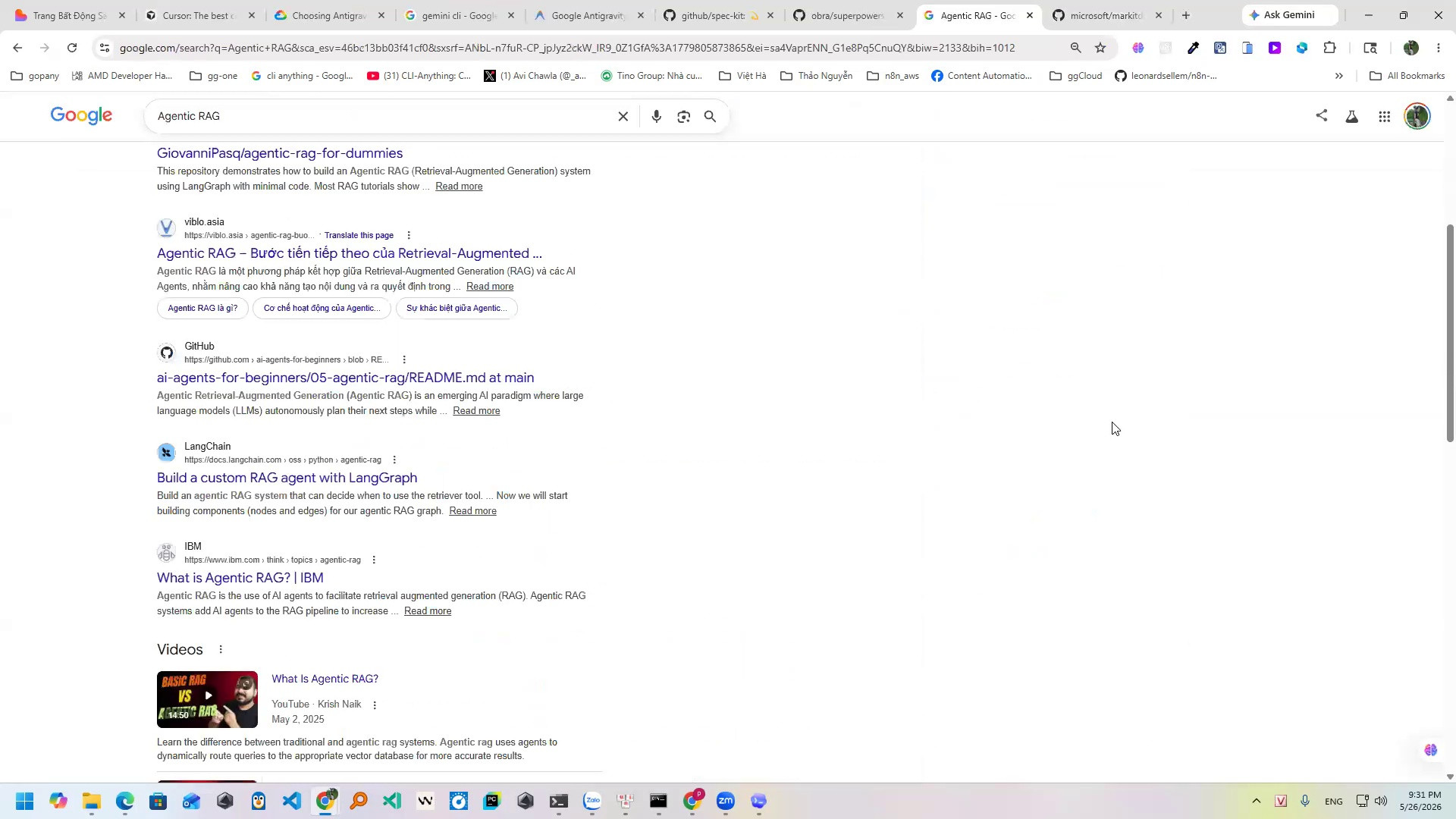
Task: Open the All Bookmarks folder
Action: [1407, 76]
